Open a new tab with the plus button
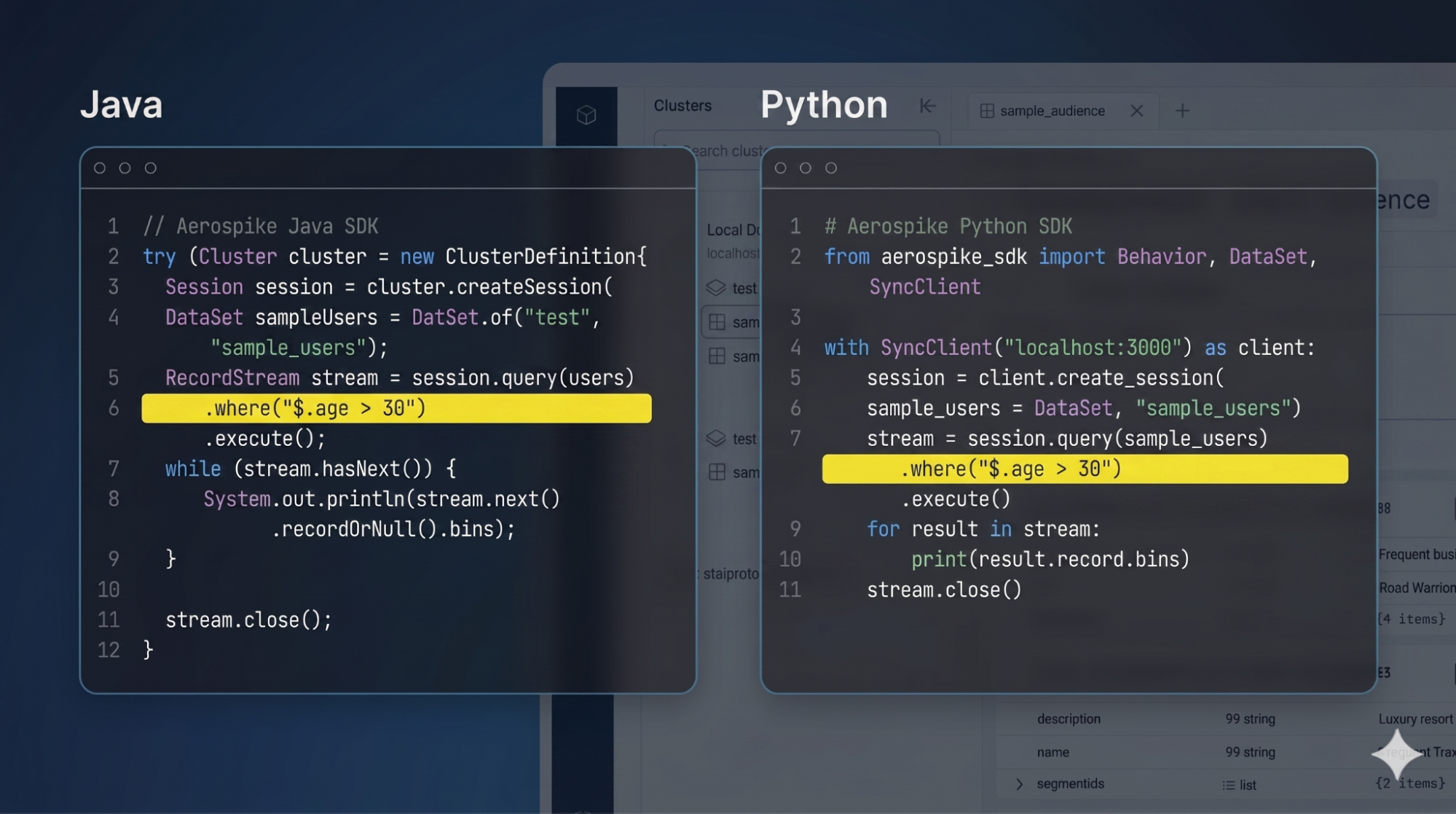Viewport: 1456px width, 814px height. pos(1183,111)
